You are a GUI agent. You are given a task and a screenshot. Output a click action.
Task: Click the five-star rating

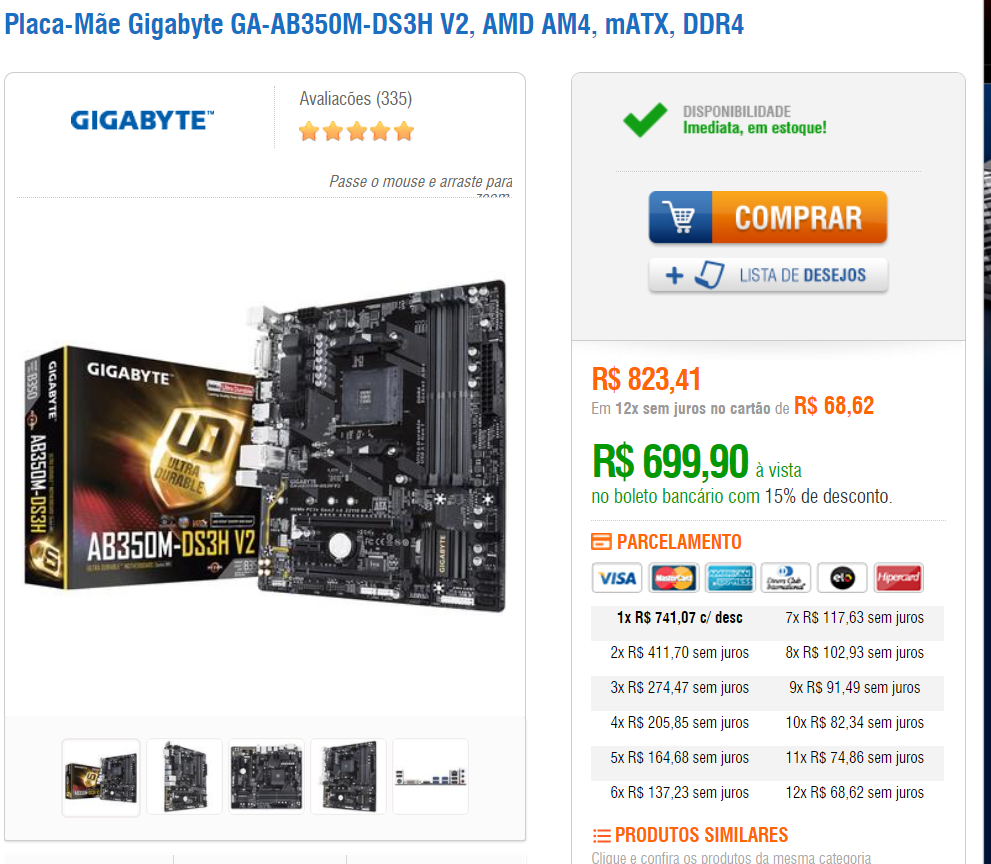[x=356, y=131]
